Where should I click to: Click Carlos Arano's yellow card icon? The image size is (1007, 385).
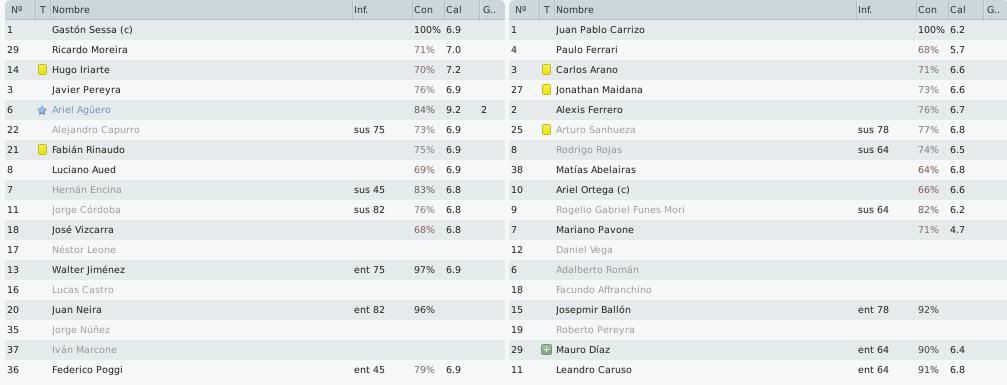(x=547, y=69)
